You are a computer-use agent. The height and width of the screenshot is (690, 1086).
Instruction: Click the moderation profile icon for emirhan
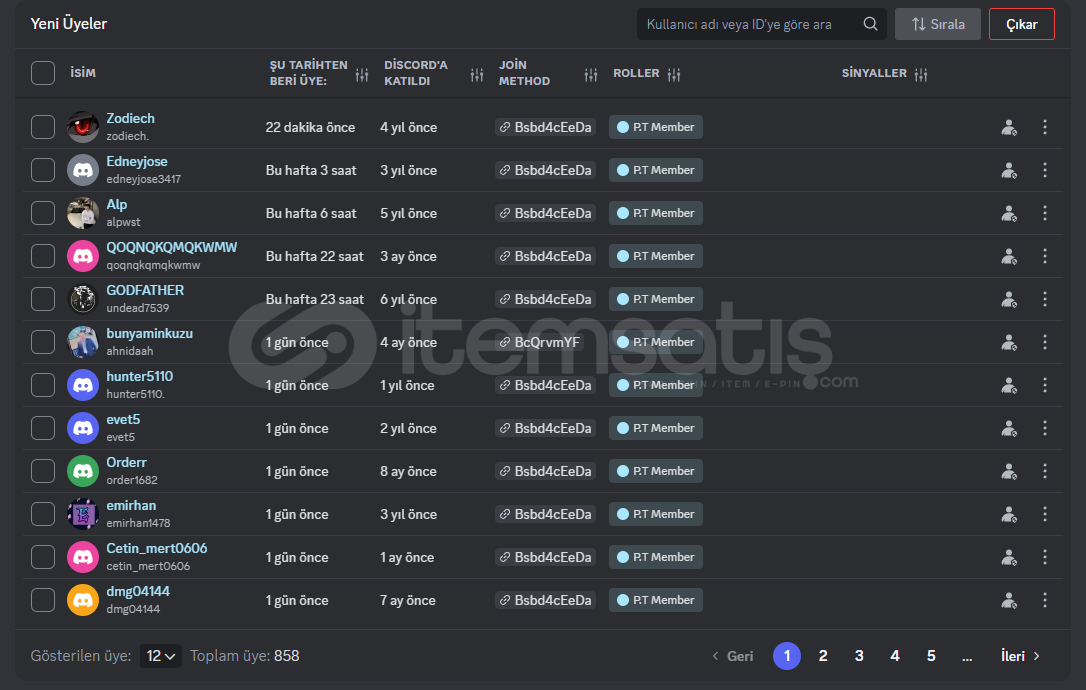click(1009, 514)
